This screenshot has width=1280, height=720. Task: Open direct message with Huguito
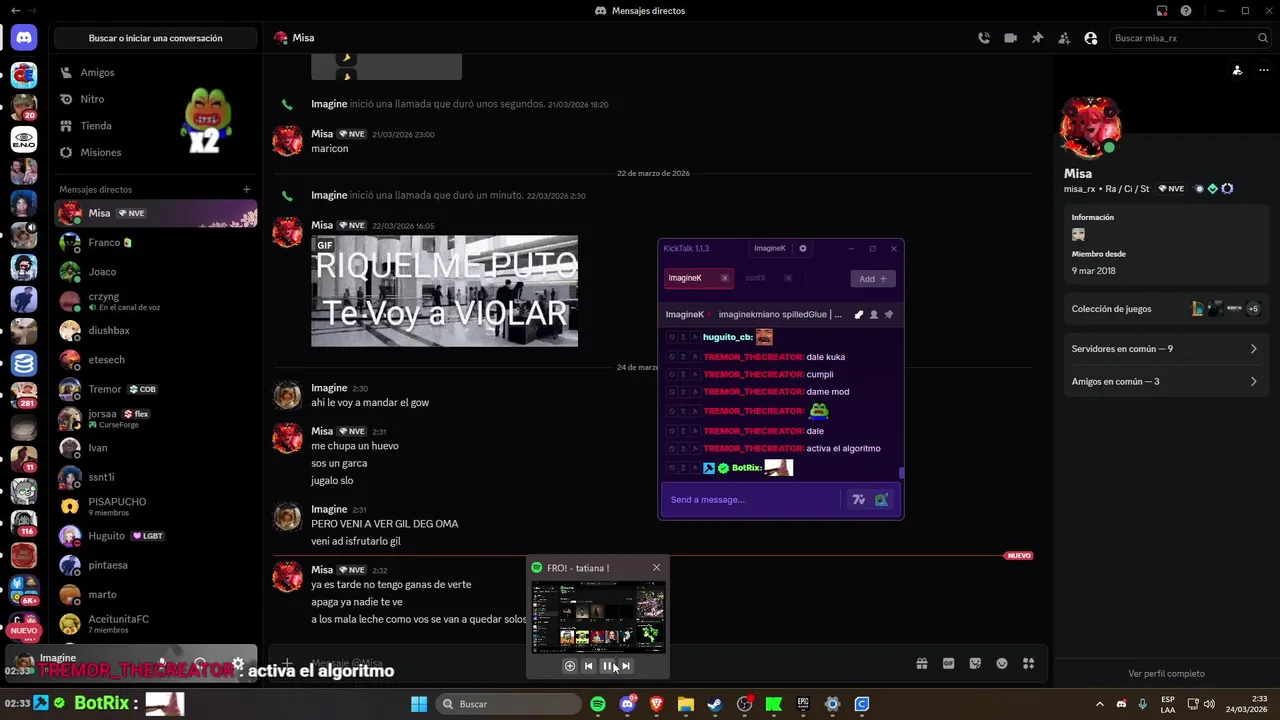[156, 536]
